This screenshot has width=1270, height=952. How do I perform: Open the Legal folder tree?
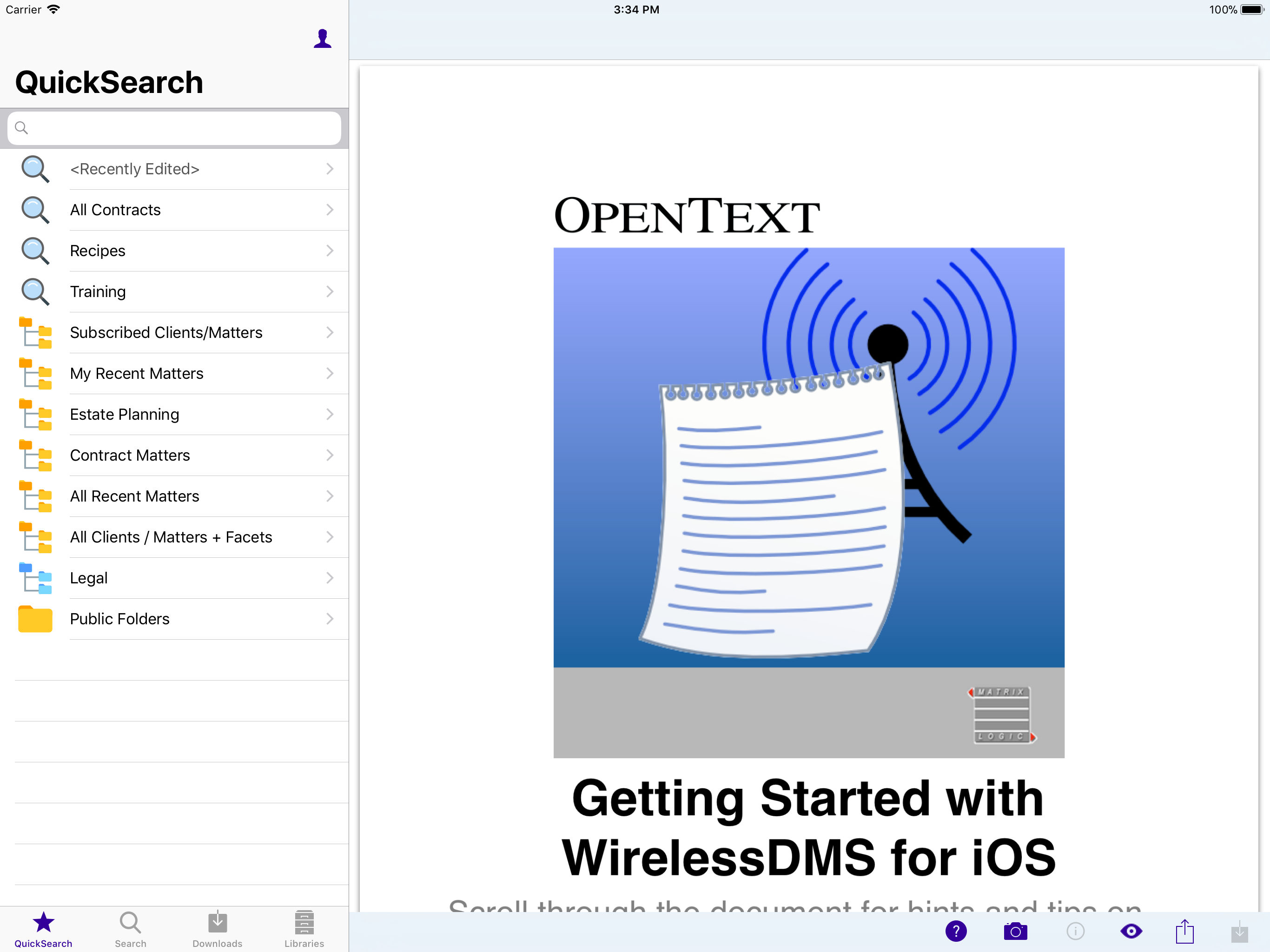pyautogui.click(x=174, y=578)
